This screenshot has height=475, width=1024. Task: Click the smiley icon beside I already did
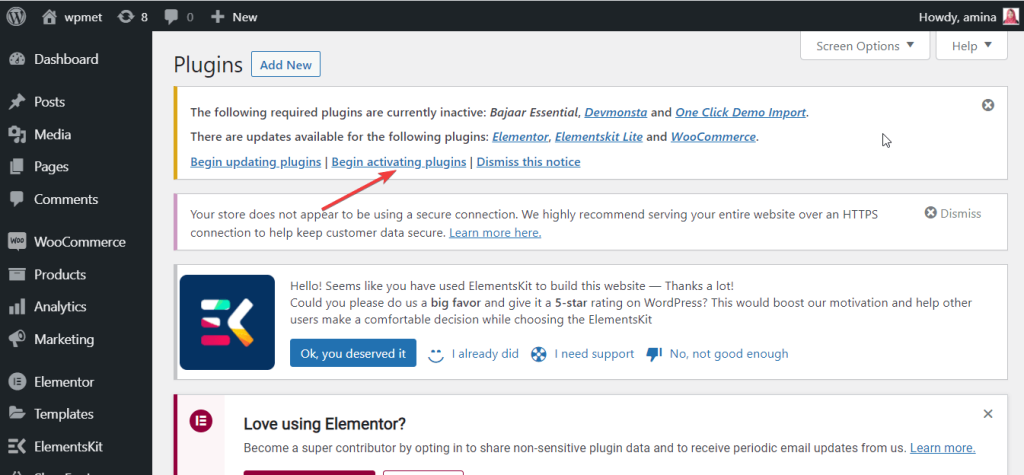point(436,354)
